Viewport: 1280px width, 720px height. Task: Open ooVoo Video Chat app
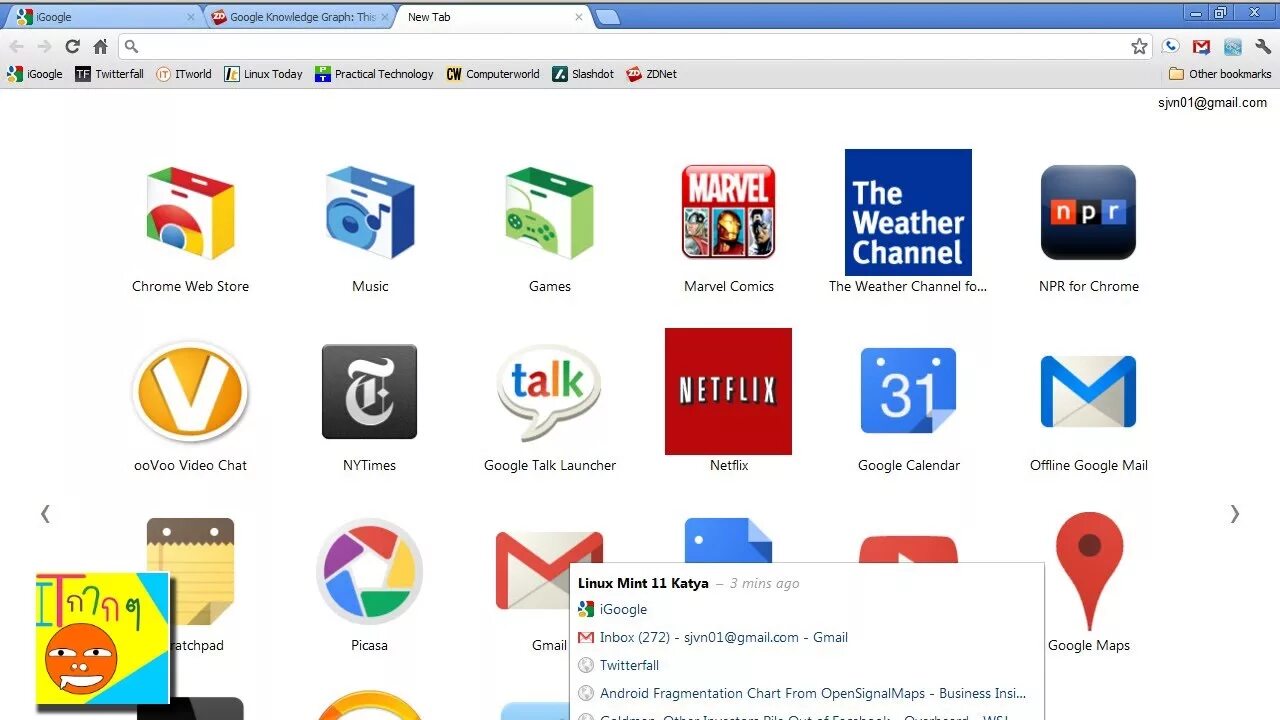coord(190,391)
